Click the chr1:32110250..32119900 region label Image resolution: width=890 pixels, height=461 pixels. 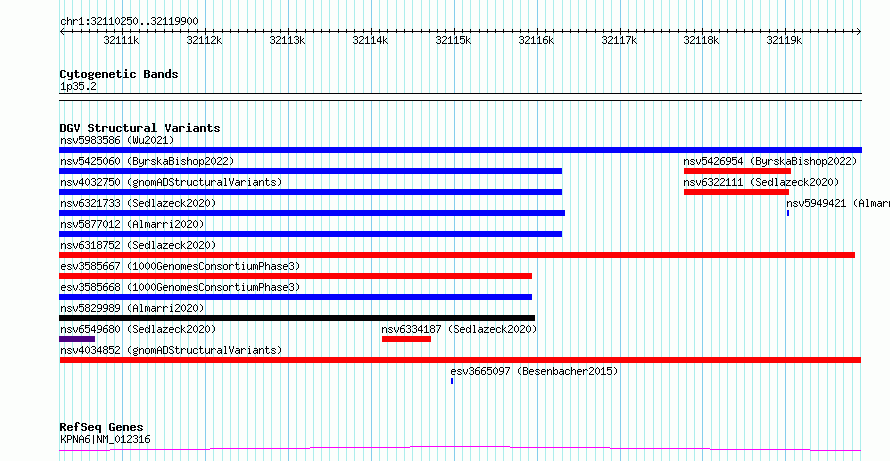129,22
